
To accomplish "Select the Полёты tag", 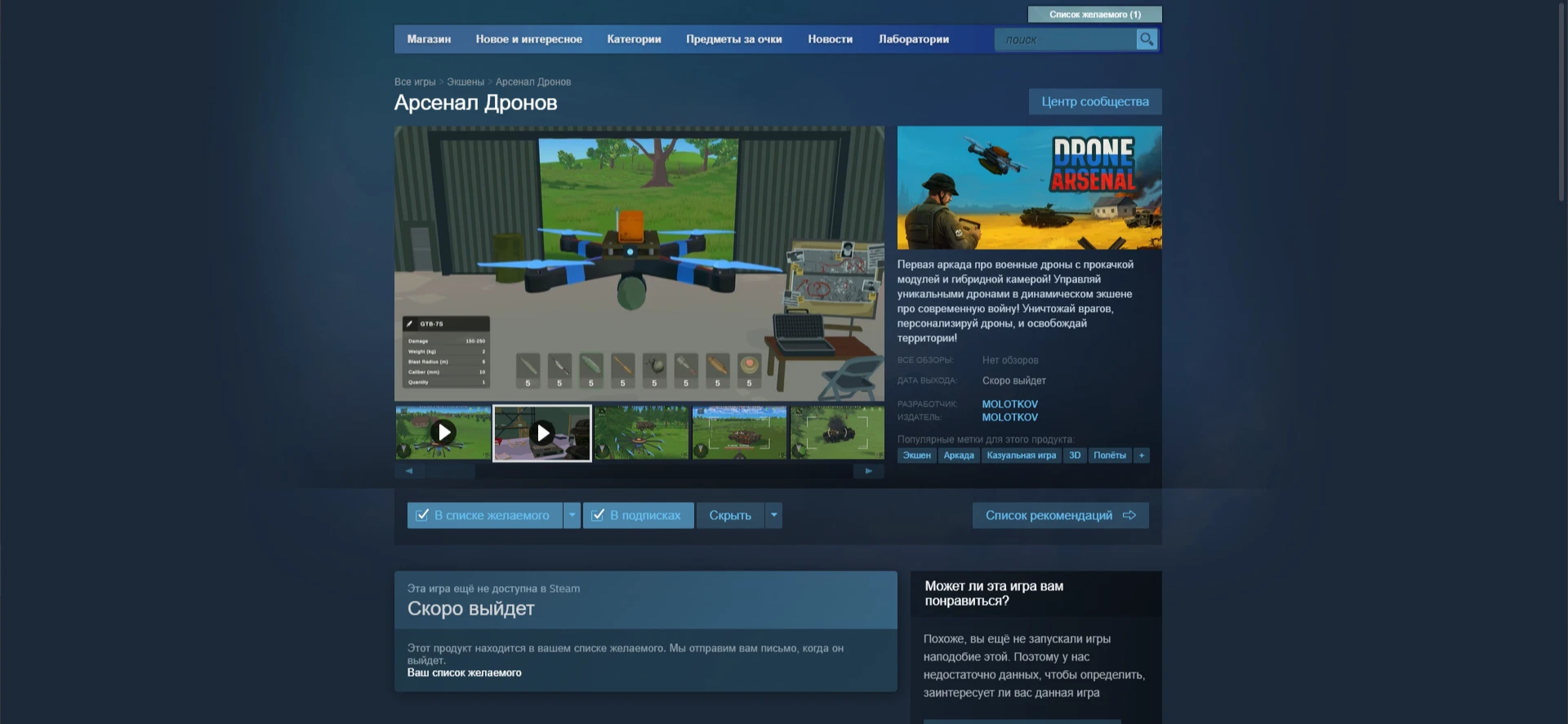I will pyautogui.click(x=1110, y=455).
